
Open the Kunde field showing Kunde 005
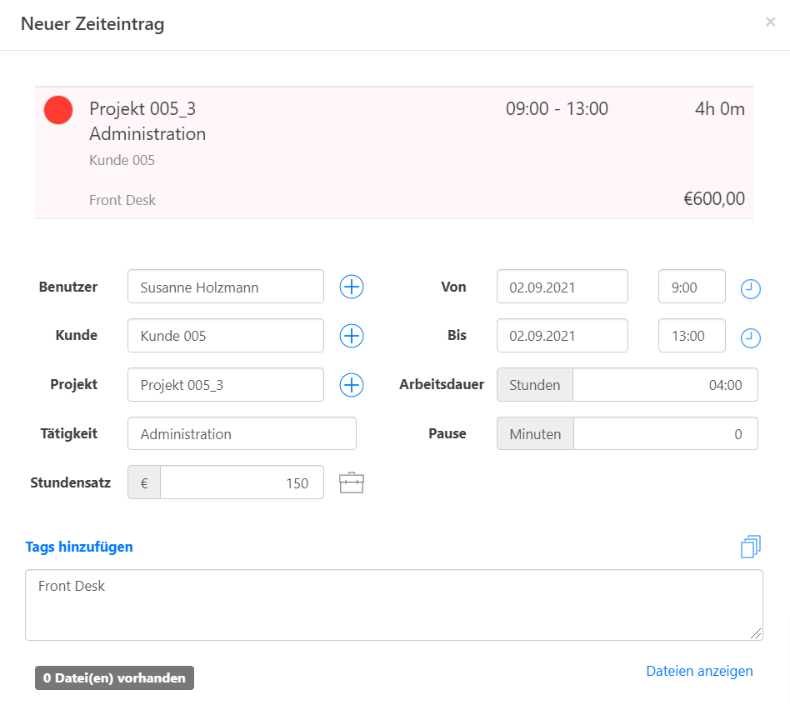(226, 336)
